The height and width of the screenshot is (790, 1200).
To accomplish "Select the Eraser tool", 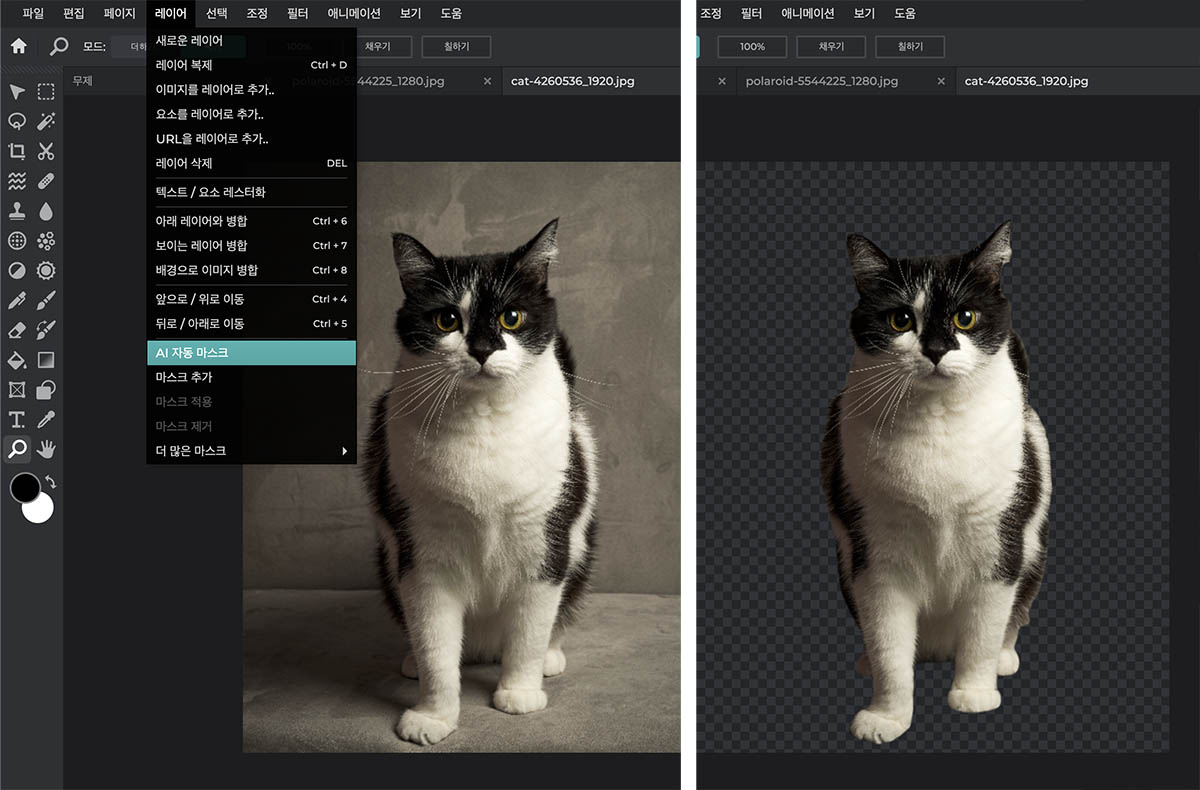I will tap(17, 330).
